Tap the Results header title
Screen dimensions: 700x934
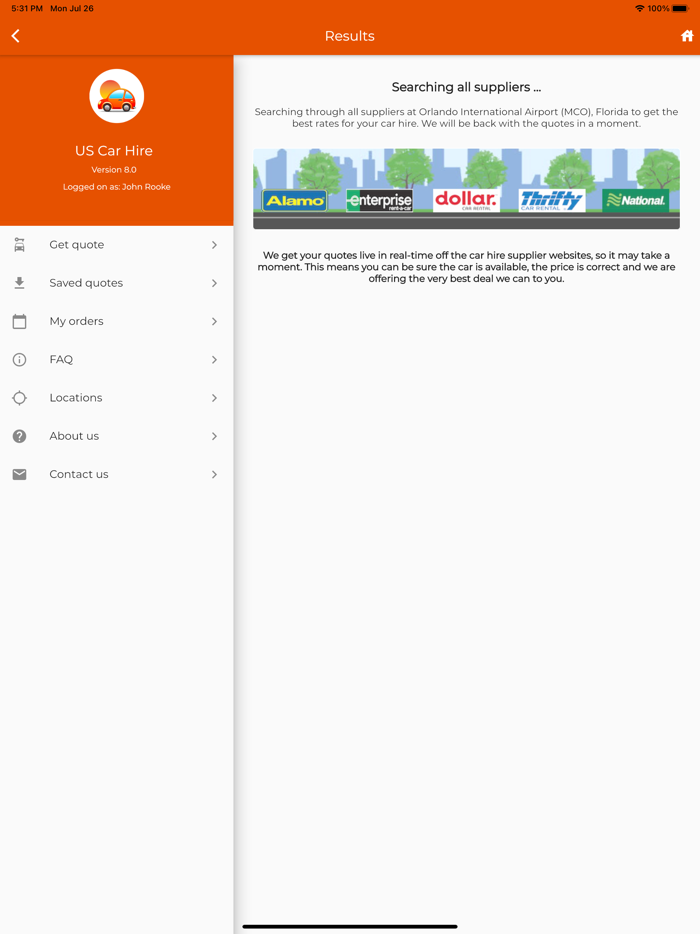(x=350, y=36)
